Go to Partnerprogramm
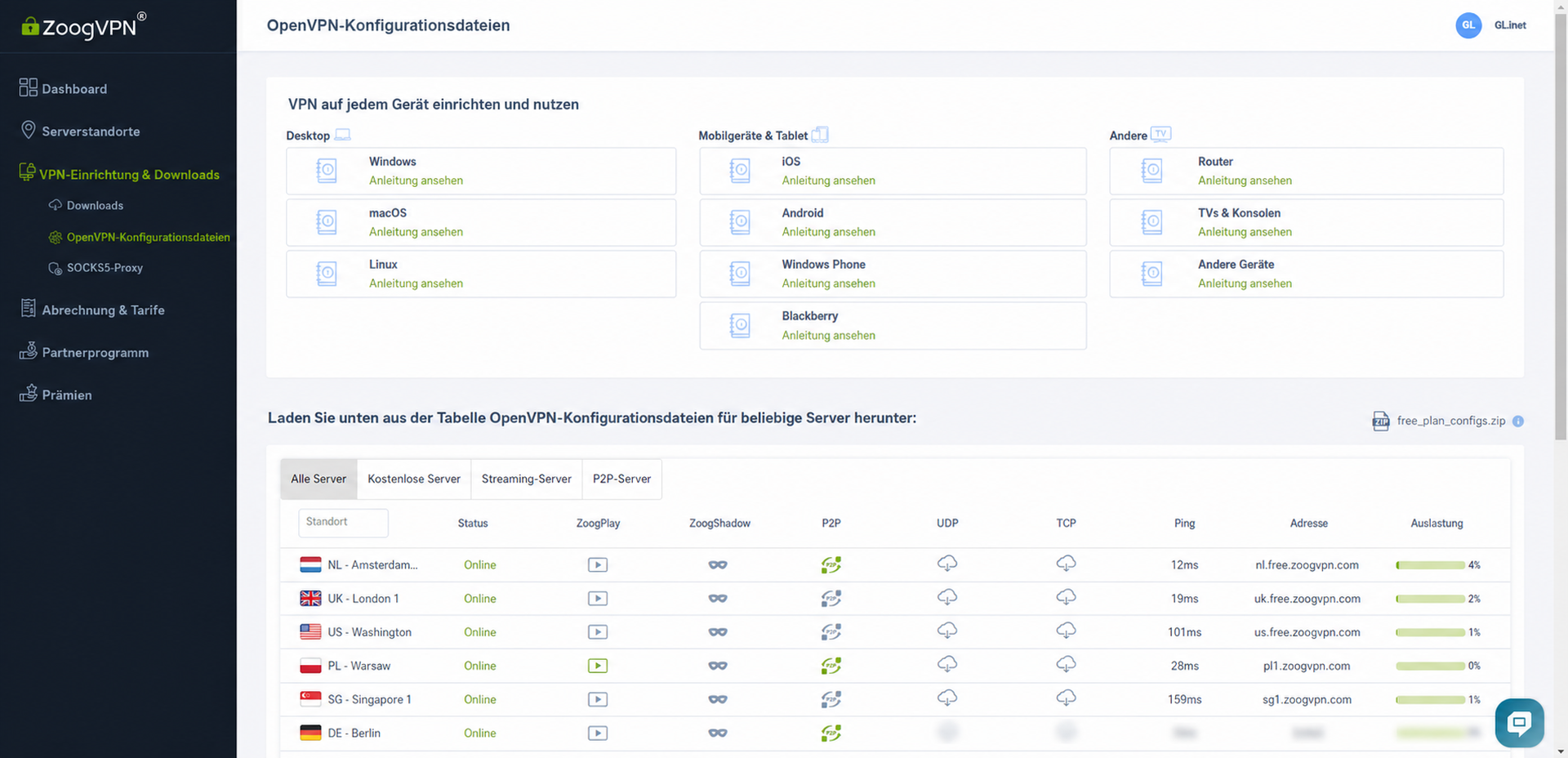The image size is (1568, 758). point(84,352)
